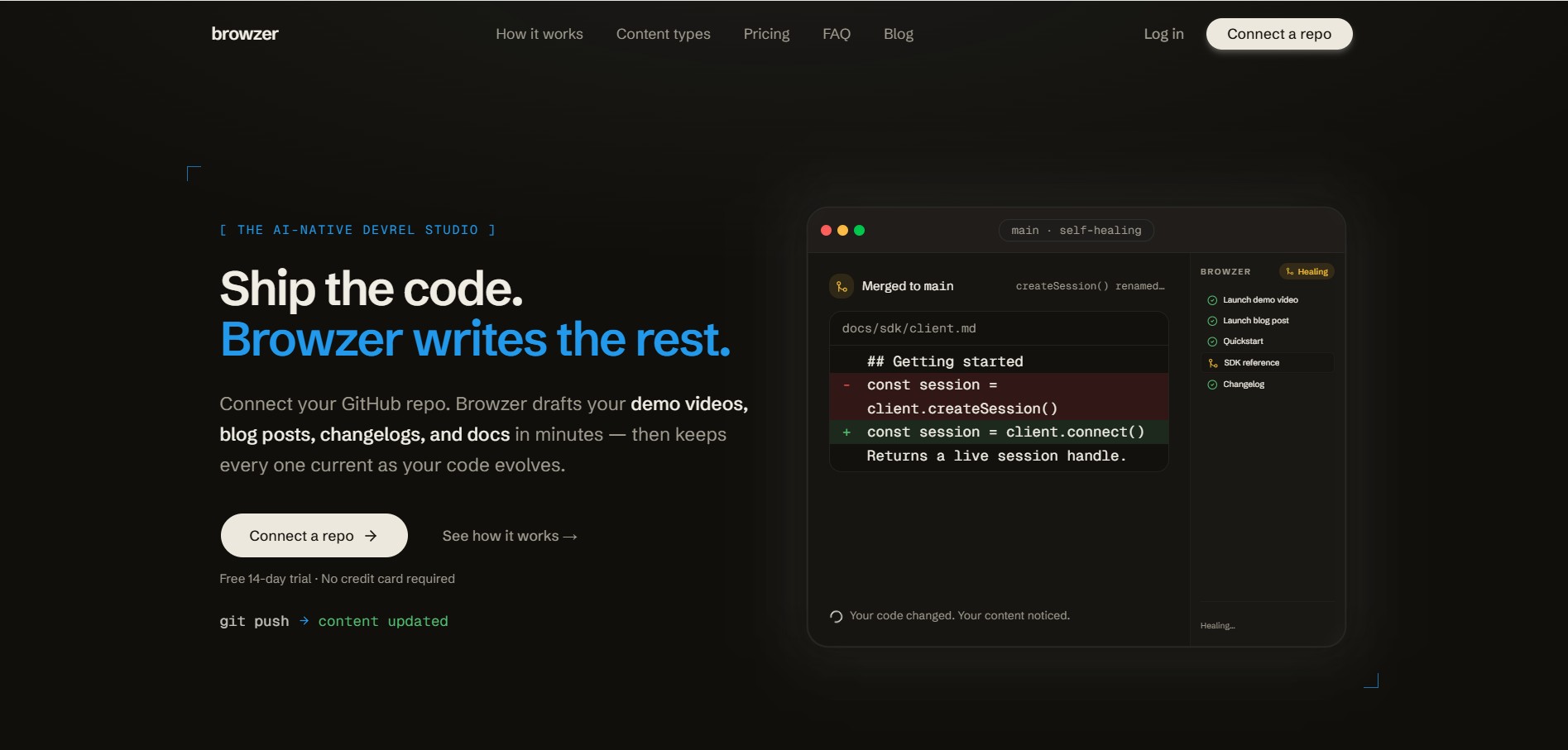Open the Pricing page
Viewport: 1568px width, 750px height.
tap(766, 34)
